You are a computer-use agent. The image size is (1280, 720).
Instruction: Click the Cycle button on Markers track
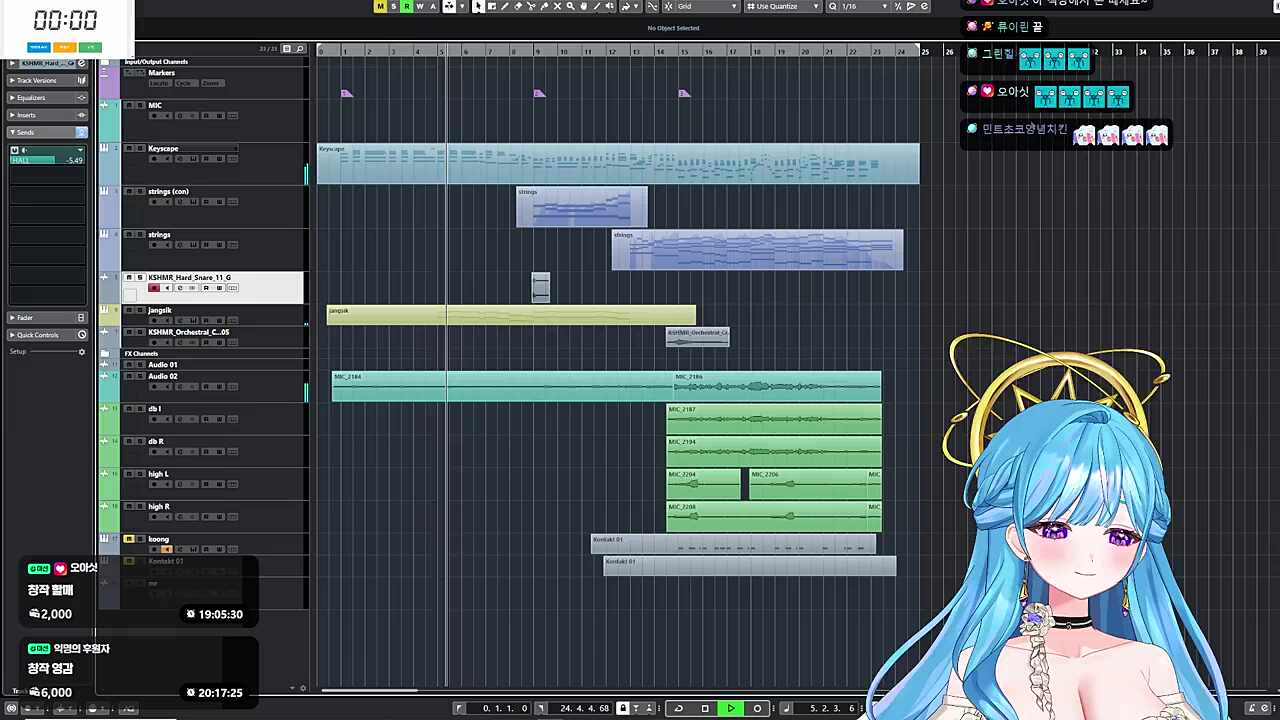(186, 83)
